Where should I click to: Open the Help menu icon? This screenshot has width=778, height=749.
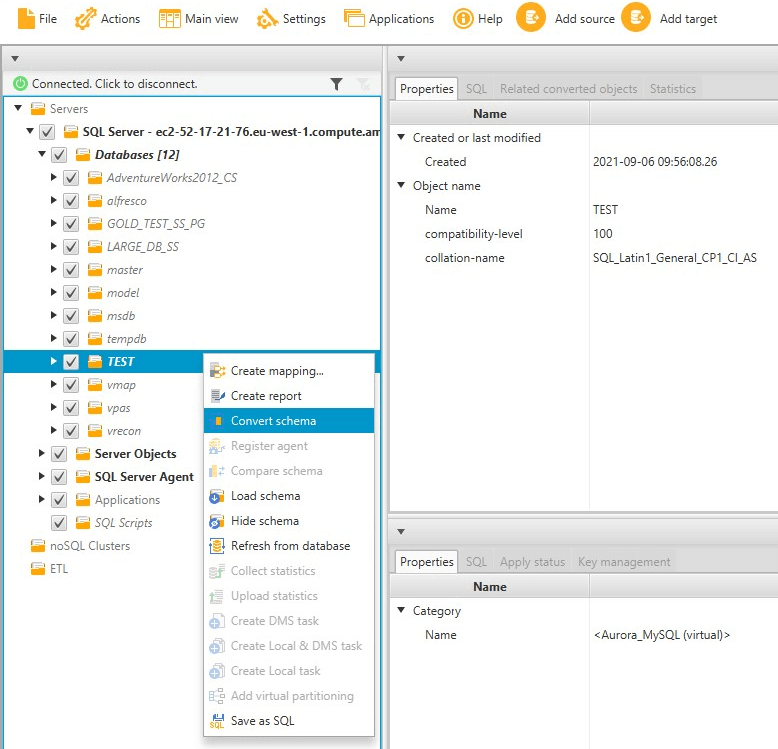[463, 18]
